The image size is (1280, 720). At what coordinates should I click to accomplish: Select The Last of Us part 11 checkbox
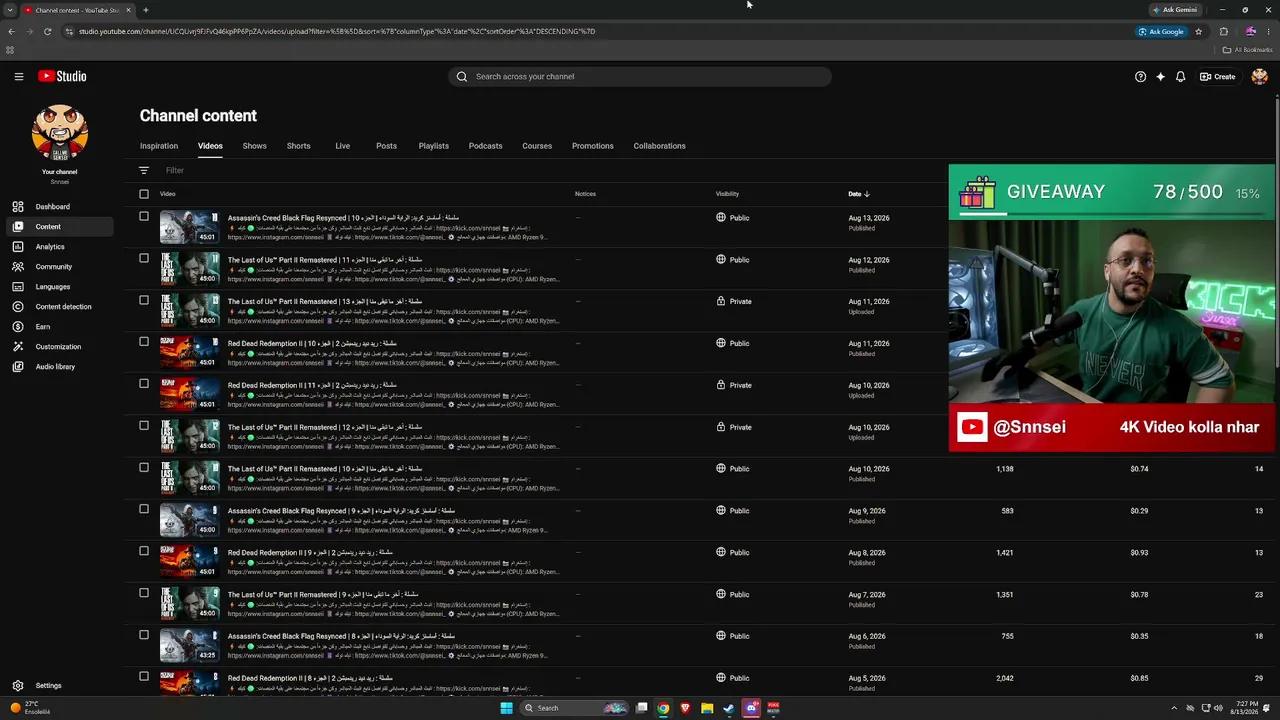click(x=144, y=258)
